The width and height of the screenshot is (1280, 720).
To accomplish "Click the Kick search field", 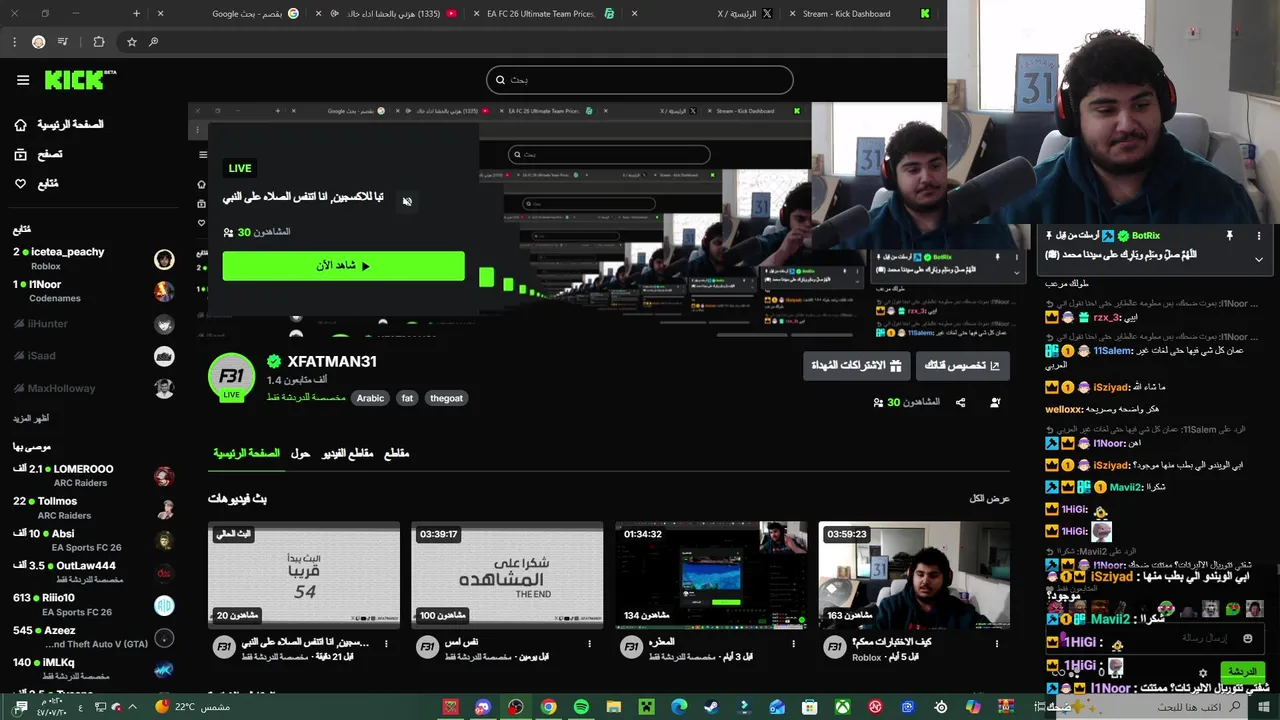I will click(x=640, y=80).
